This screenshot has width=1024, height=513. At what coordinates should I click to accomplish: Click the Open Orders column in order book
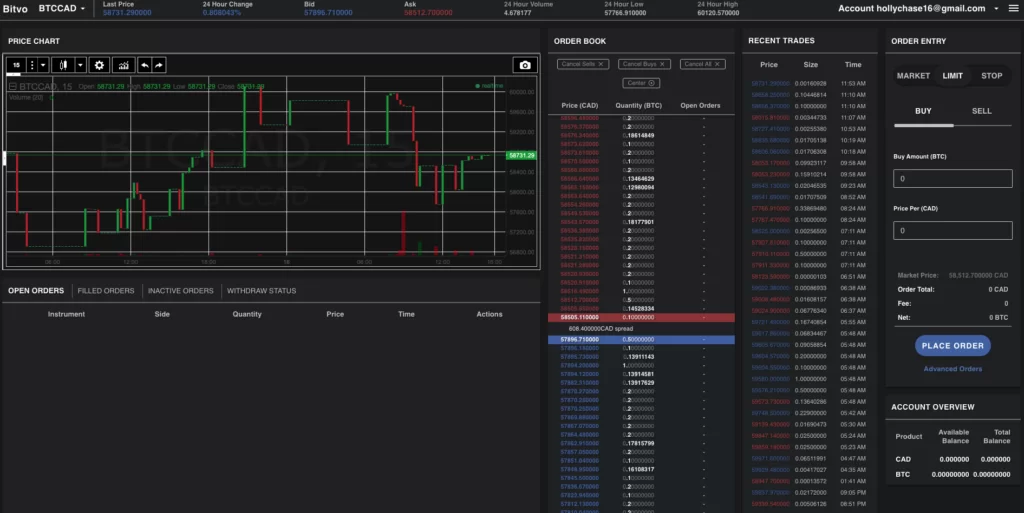700,105
